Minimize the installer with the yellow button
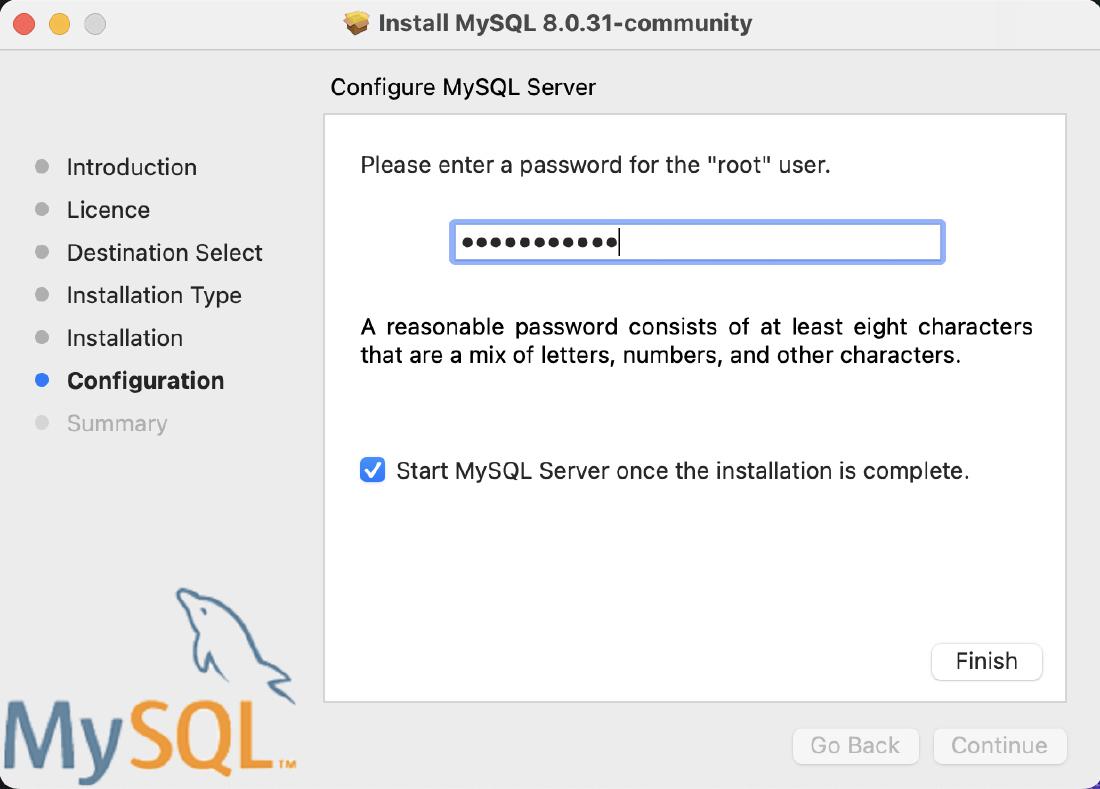The width and height of the screenshot is (1100, 789). point(60,24)
